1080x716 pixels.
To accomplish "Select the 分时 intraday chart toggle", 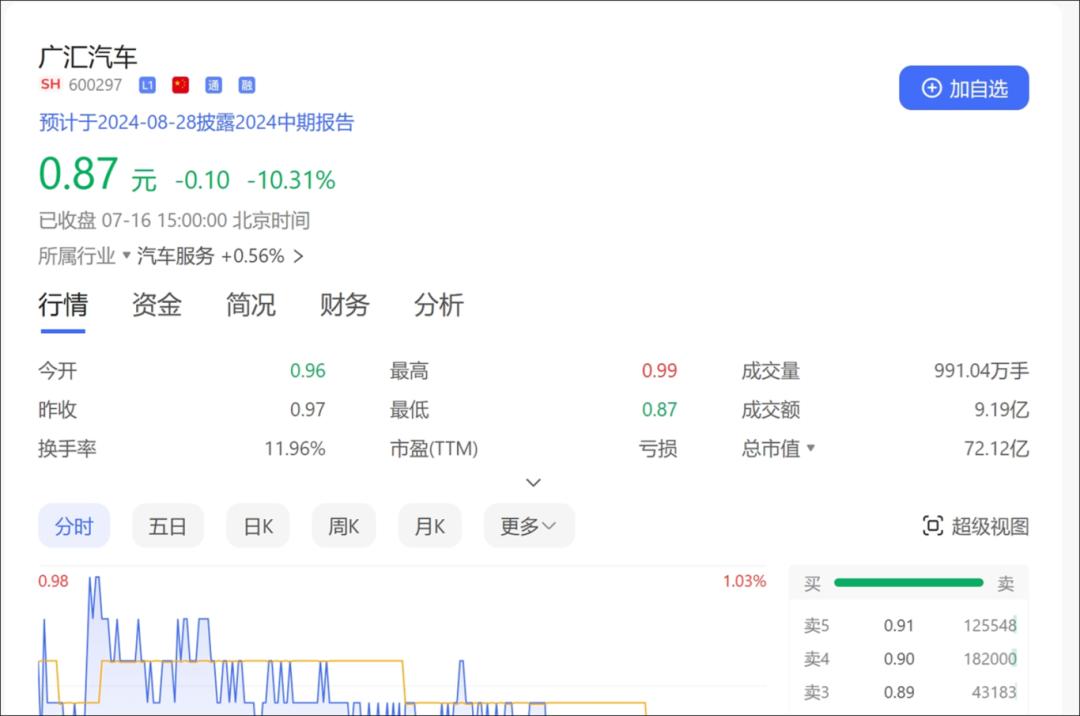I will 74,526.
